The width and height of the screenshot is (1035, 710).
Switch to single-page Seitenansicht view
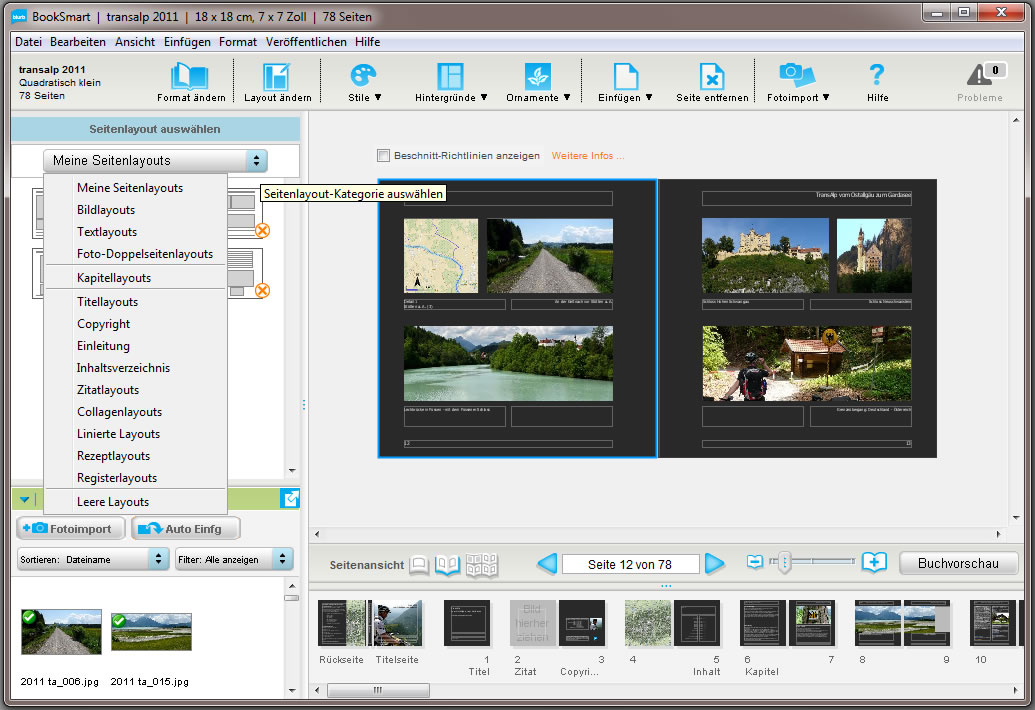pos(419,565)
